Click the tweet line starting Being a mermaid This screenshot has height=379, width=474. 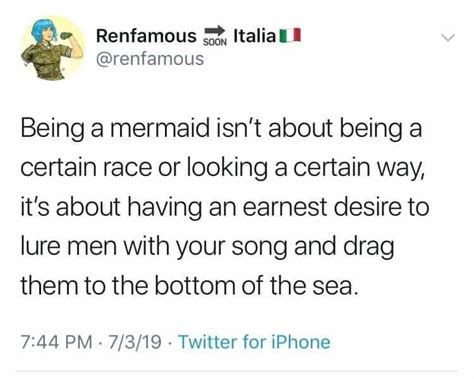pyautogui.click(x=221, y=129)
